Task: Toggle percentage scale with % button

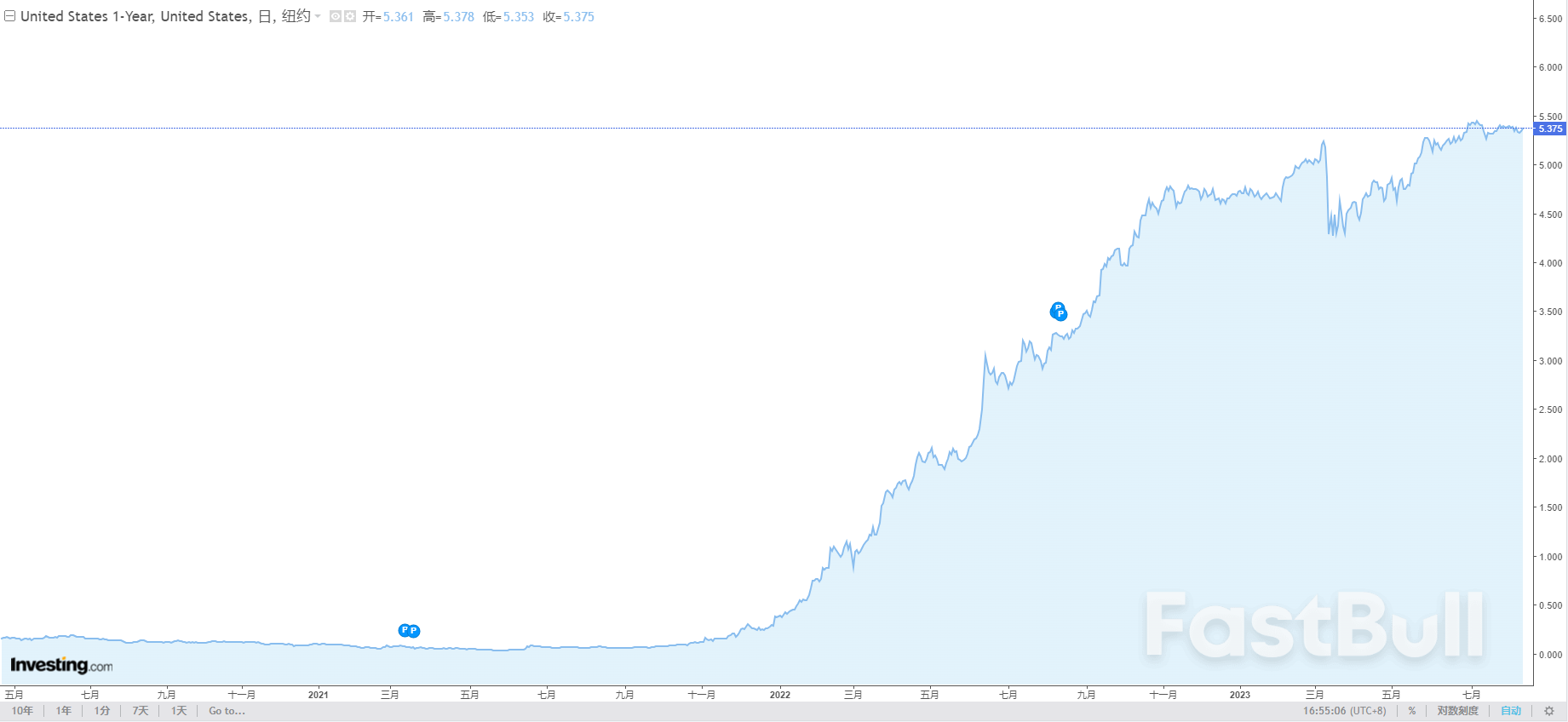Action: [1411, 711]
